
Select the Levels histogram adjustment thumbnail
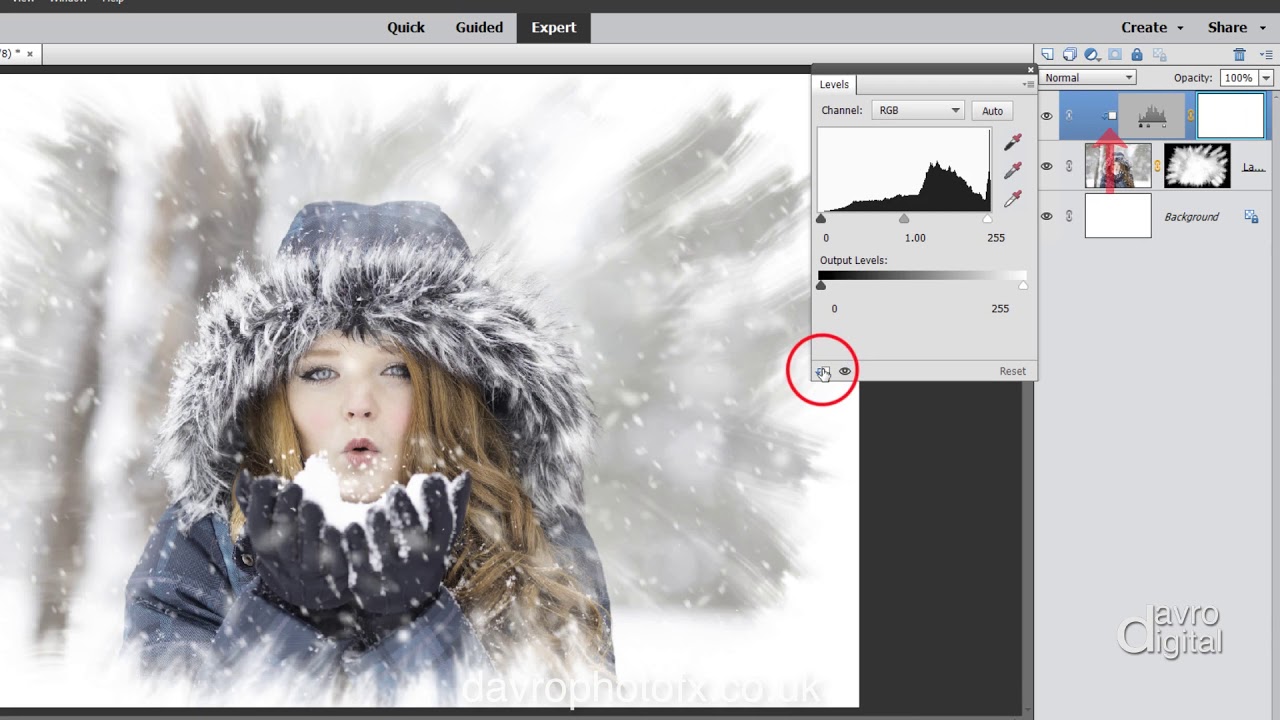1151,116
